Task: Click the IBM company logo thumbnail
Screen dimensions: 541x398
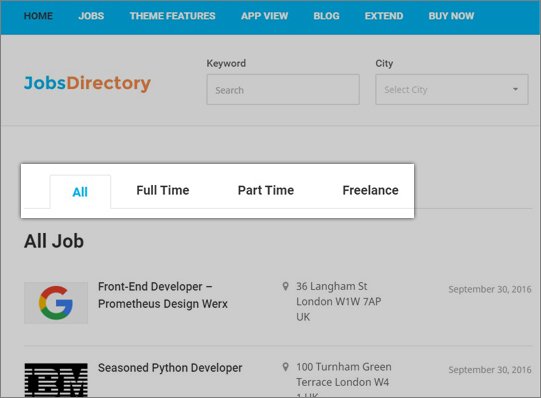Action: pos(56,380)
